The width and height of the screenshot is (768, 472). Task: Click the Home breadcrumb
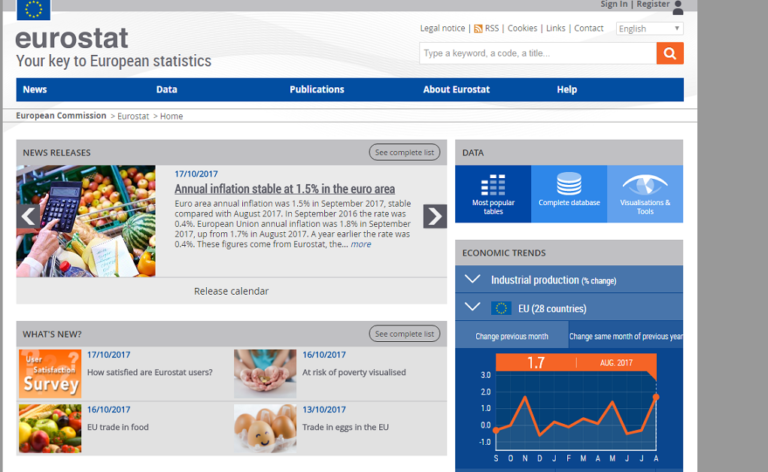(x=171, y=116)
